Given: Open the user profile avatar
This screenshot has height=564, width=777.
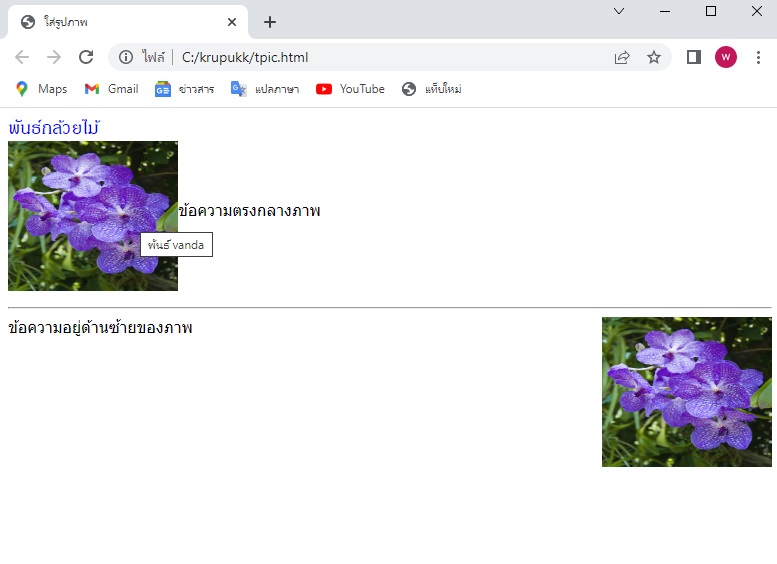Looking at the screenshot, I should point(725,57).
